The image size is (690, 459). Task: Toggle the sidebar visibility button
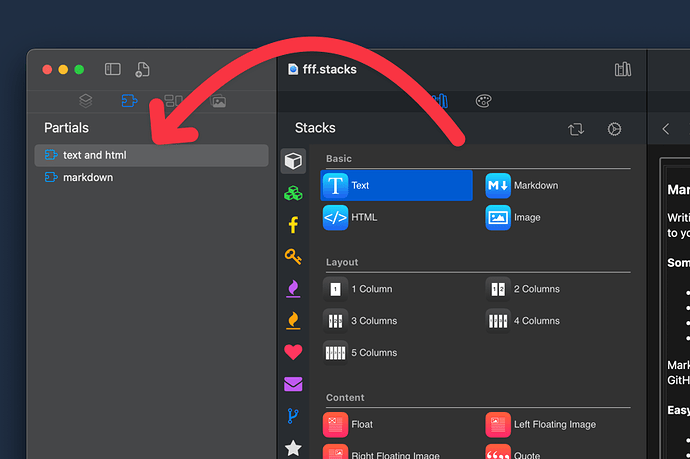tap(113, 69)
